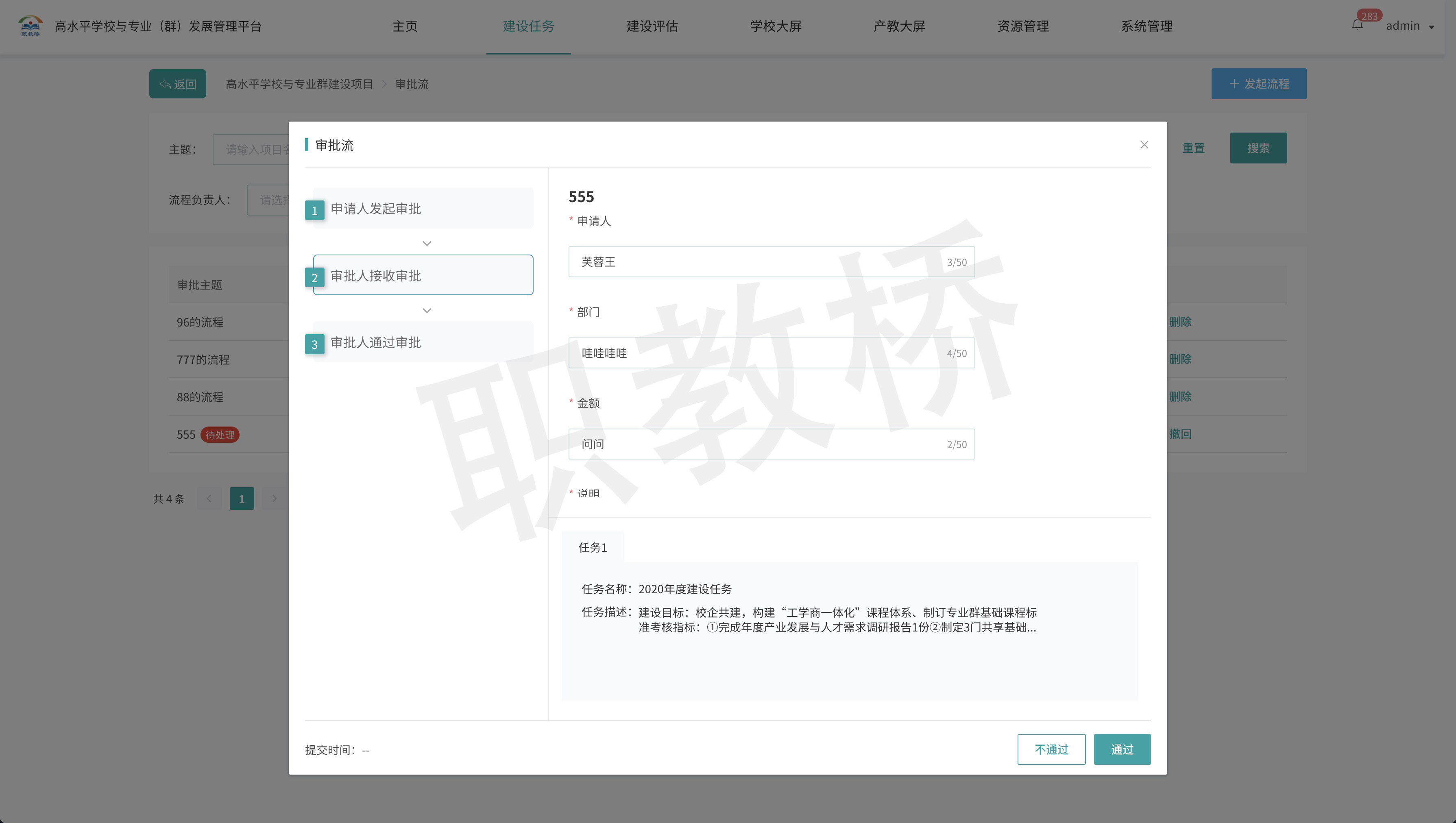Viewport: 1456px width, 823px height.
Task: Click the 发起流程 plus button
Action: tap(1258, 84)
